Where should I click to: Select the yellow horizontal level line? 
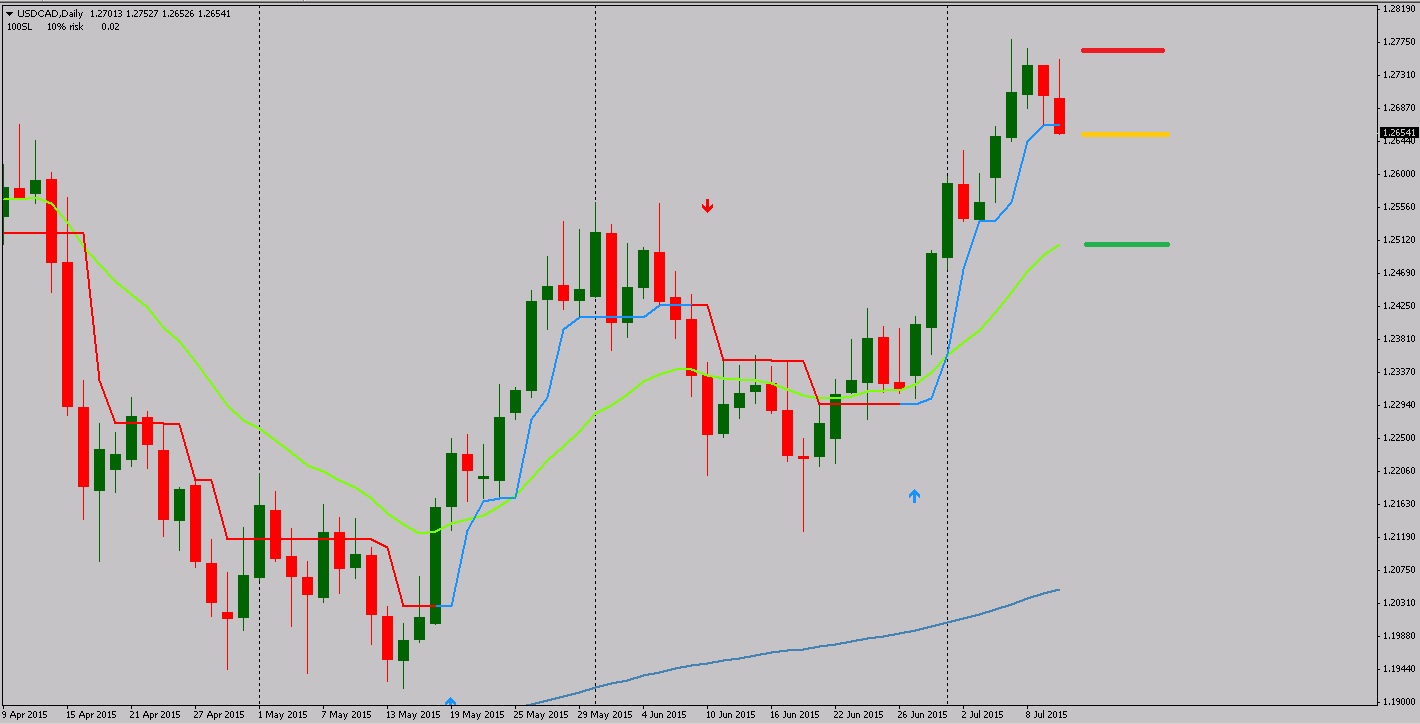(x=1125, y=134)
